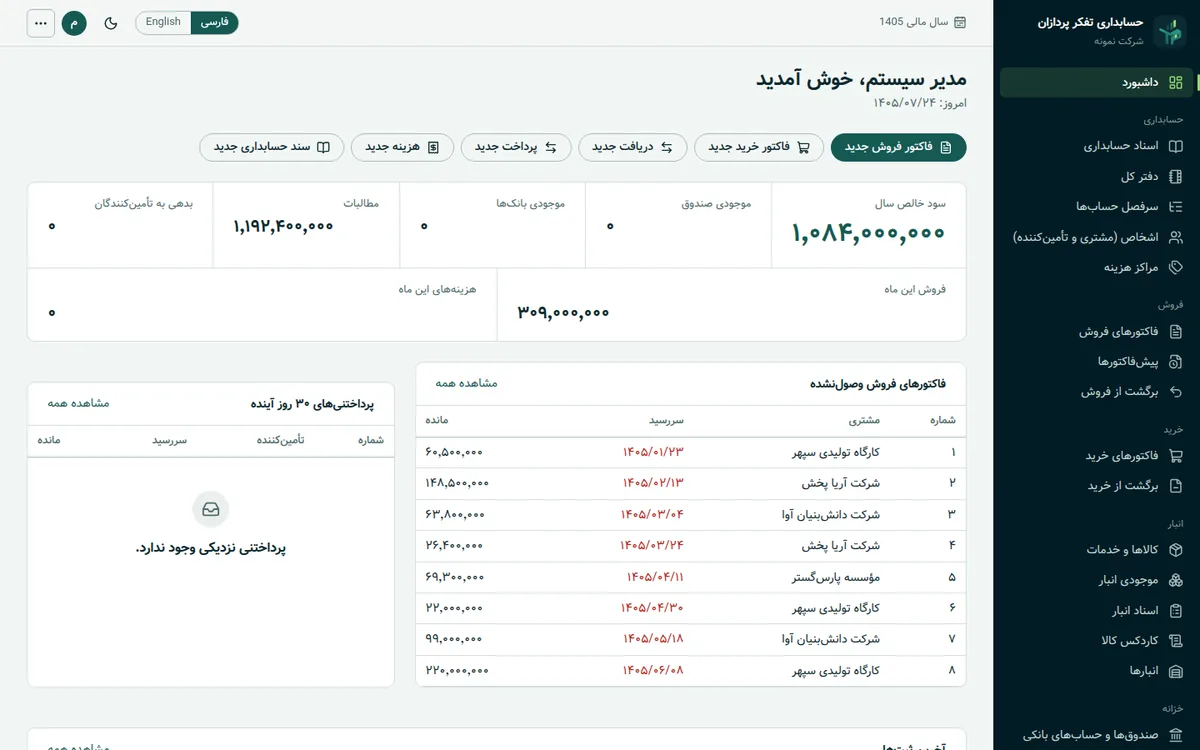
Task: Click the due date 1405/03/04
Action: [652, 514]
